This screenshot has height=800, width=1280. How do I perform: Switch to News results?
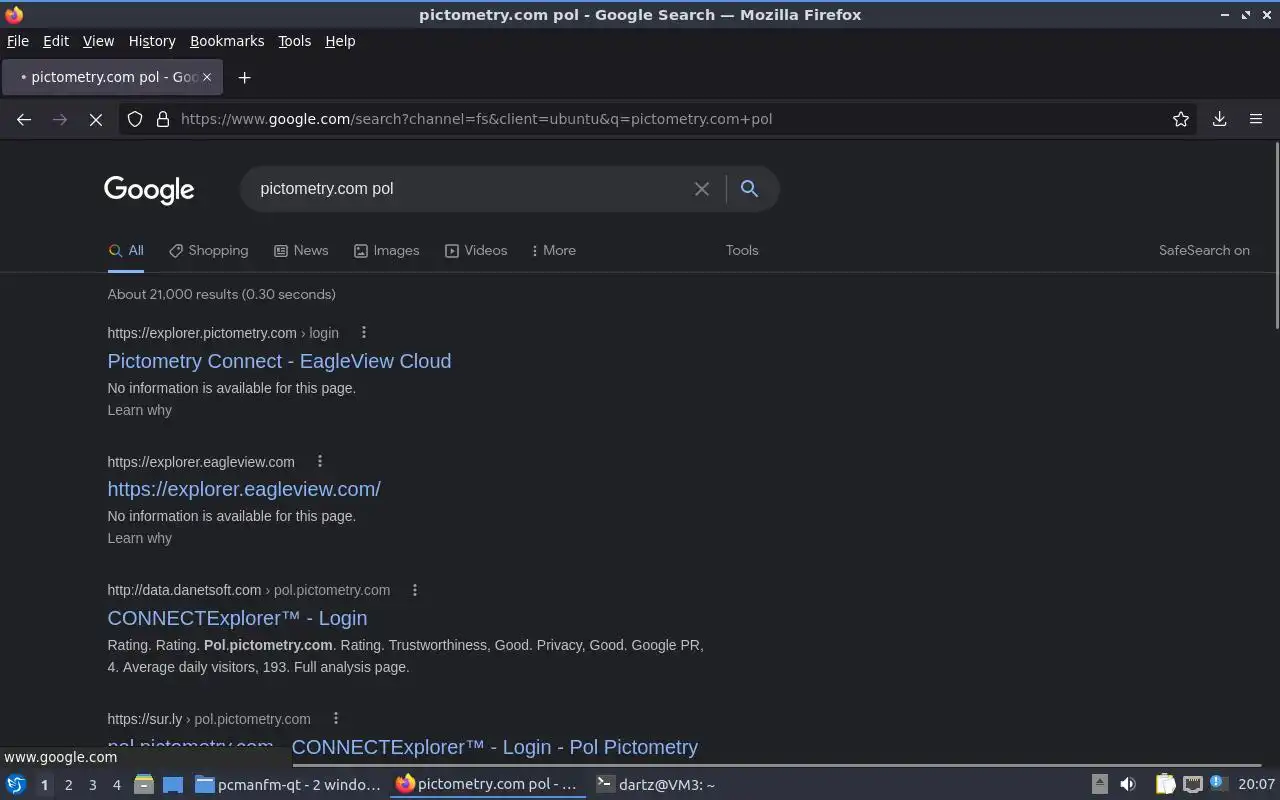click(301, 251)
